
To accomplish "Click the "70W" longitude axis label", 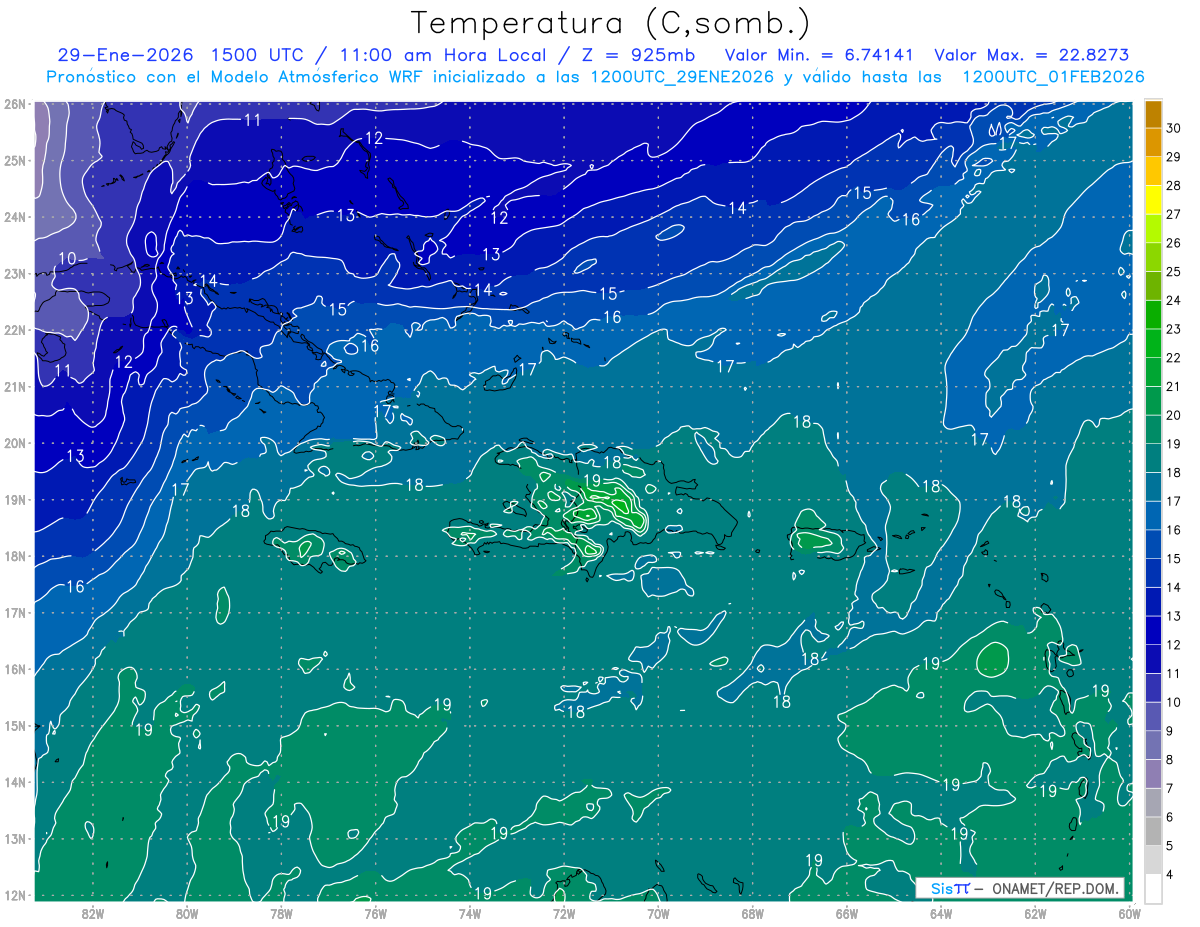I will 658,913.
